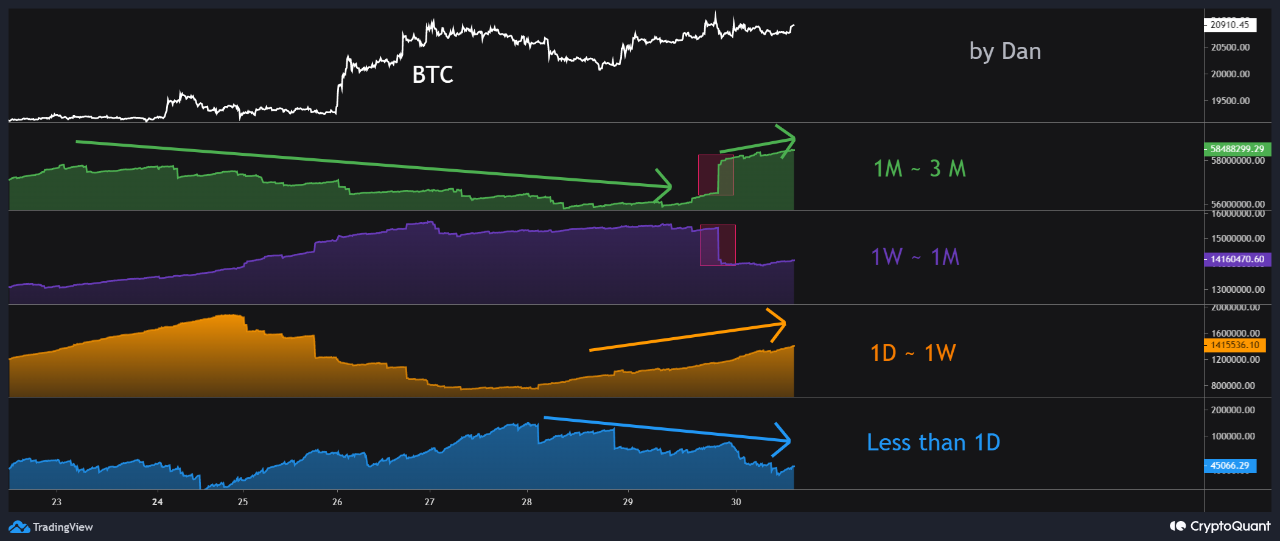Click date 27 on the time axis
1280x541 pixels.
429,502
